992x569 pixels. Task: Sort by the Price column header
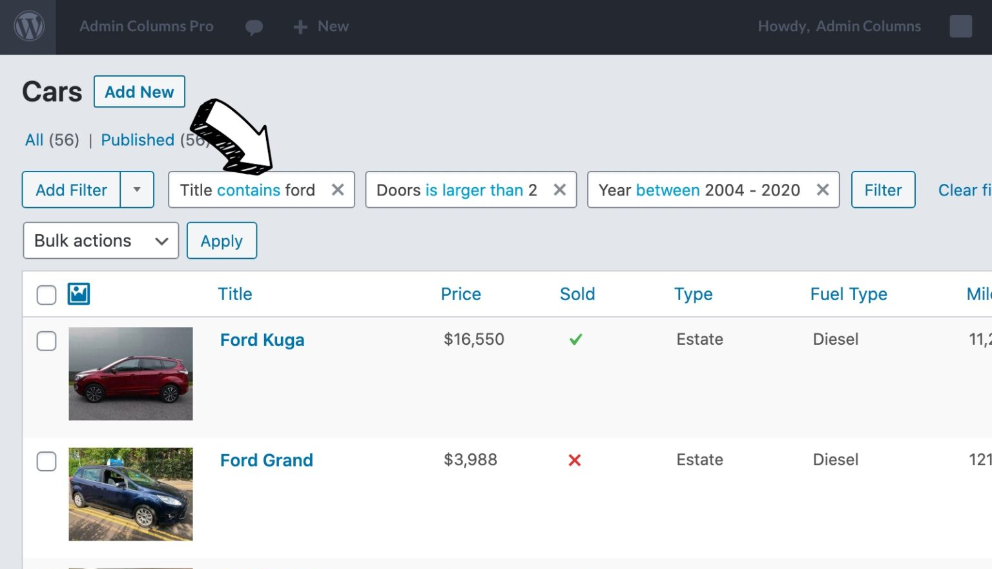(461, 294)
